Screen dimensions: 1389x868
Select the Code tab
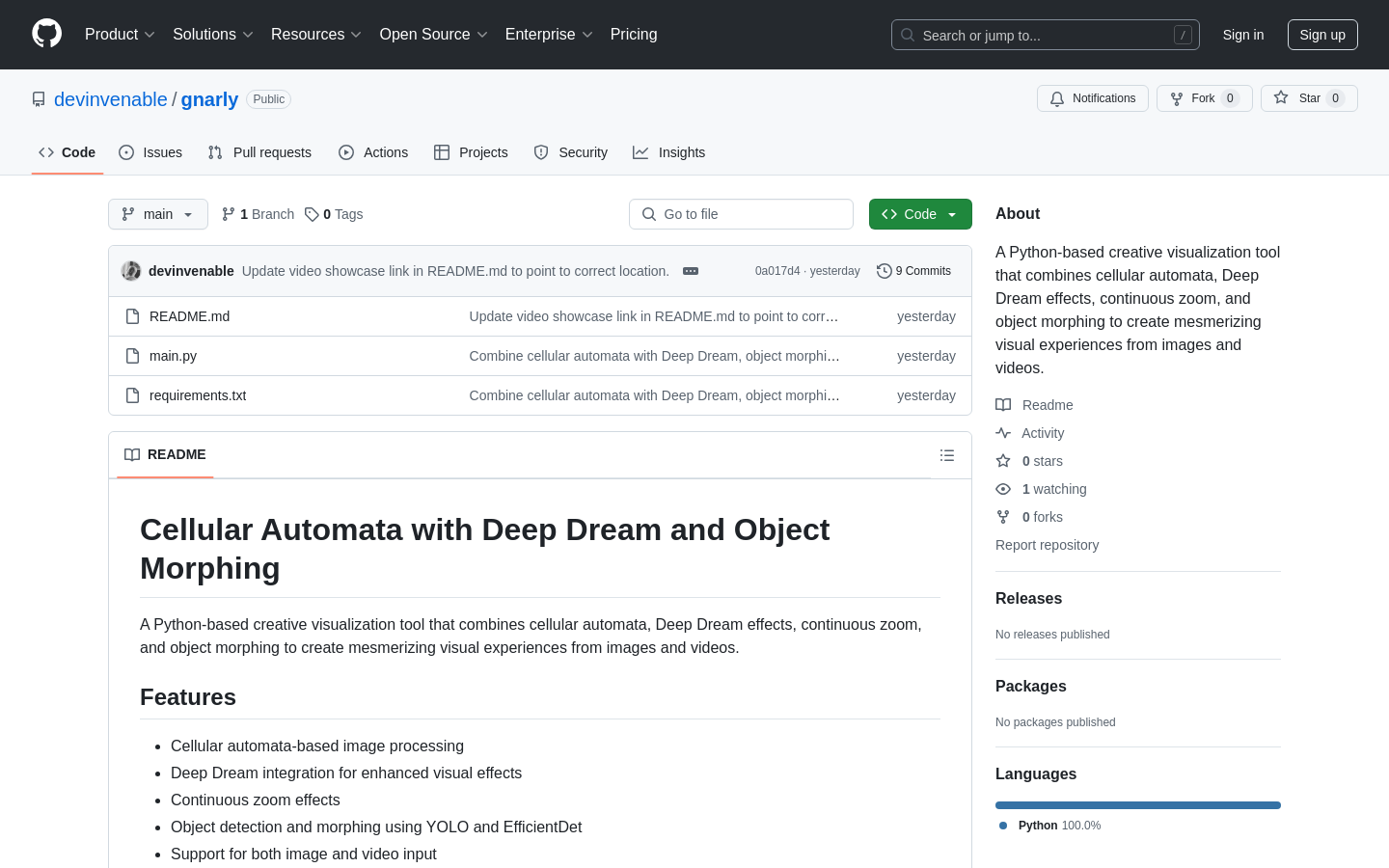(x=68, y=152)
